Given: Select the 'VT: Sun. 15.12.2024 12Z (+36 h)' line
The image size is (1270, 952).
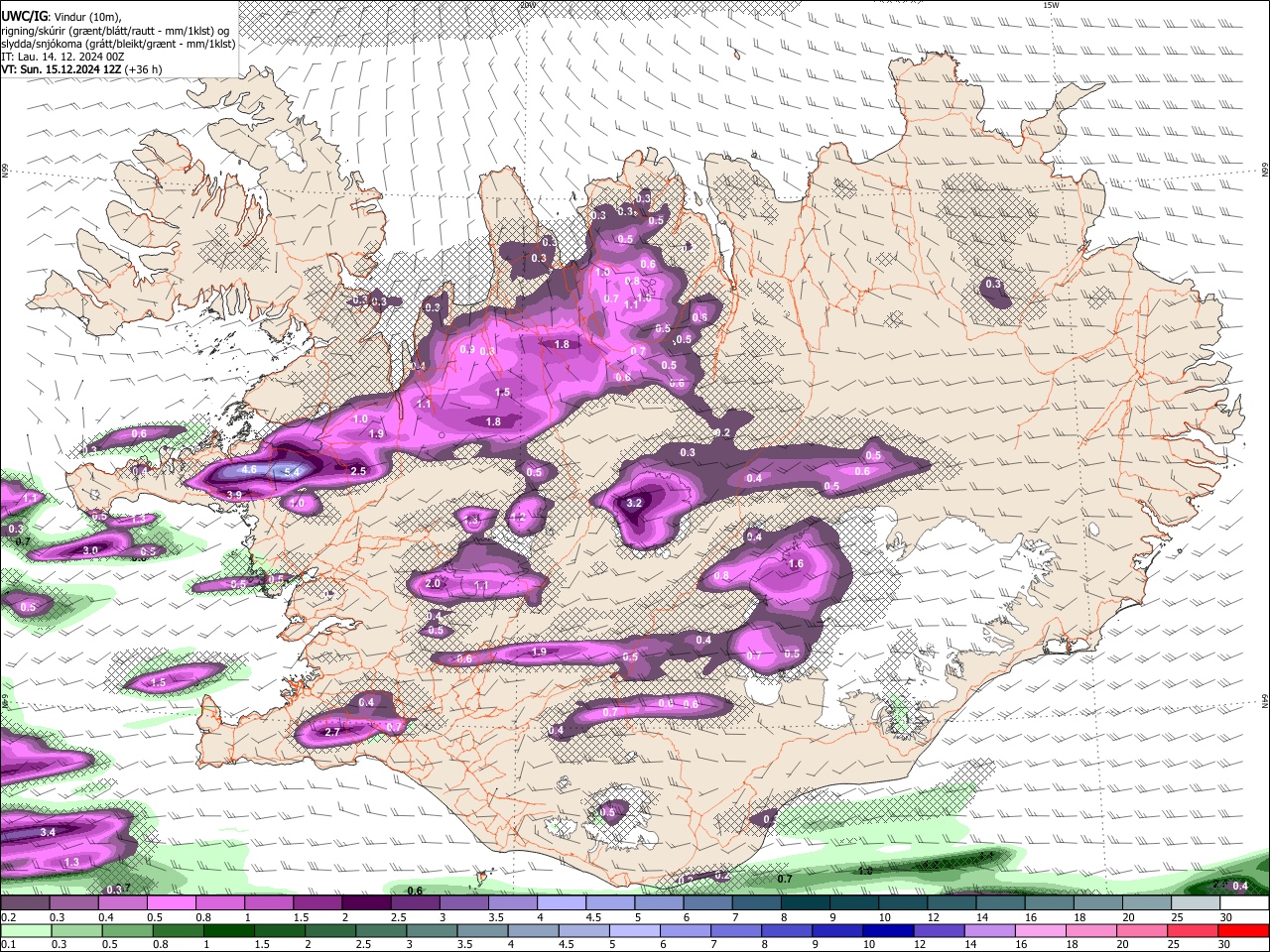Looking at the screenshot, I should point(81,69).
